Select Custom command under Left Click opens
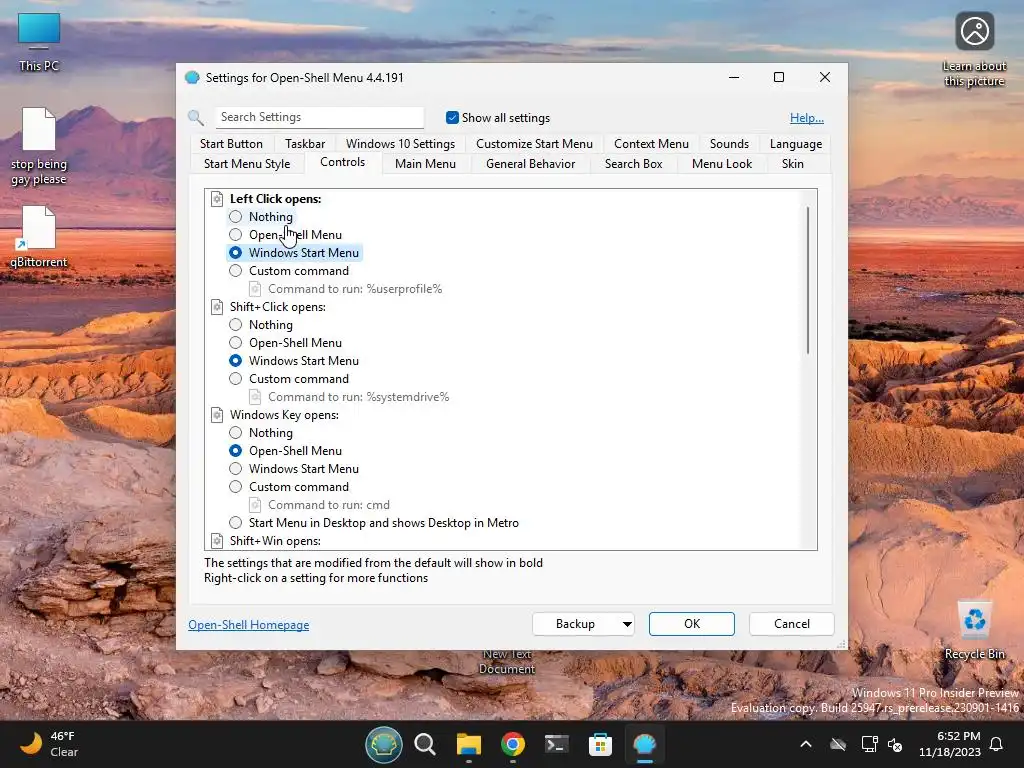The width and height of the screenshot is (1024, 768). pos(289,271)
